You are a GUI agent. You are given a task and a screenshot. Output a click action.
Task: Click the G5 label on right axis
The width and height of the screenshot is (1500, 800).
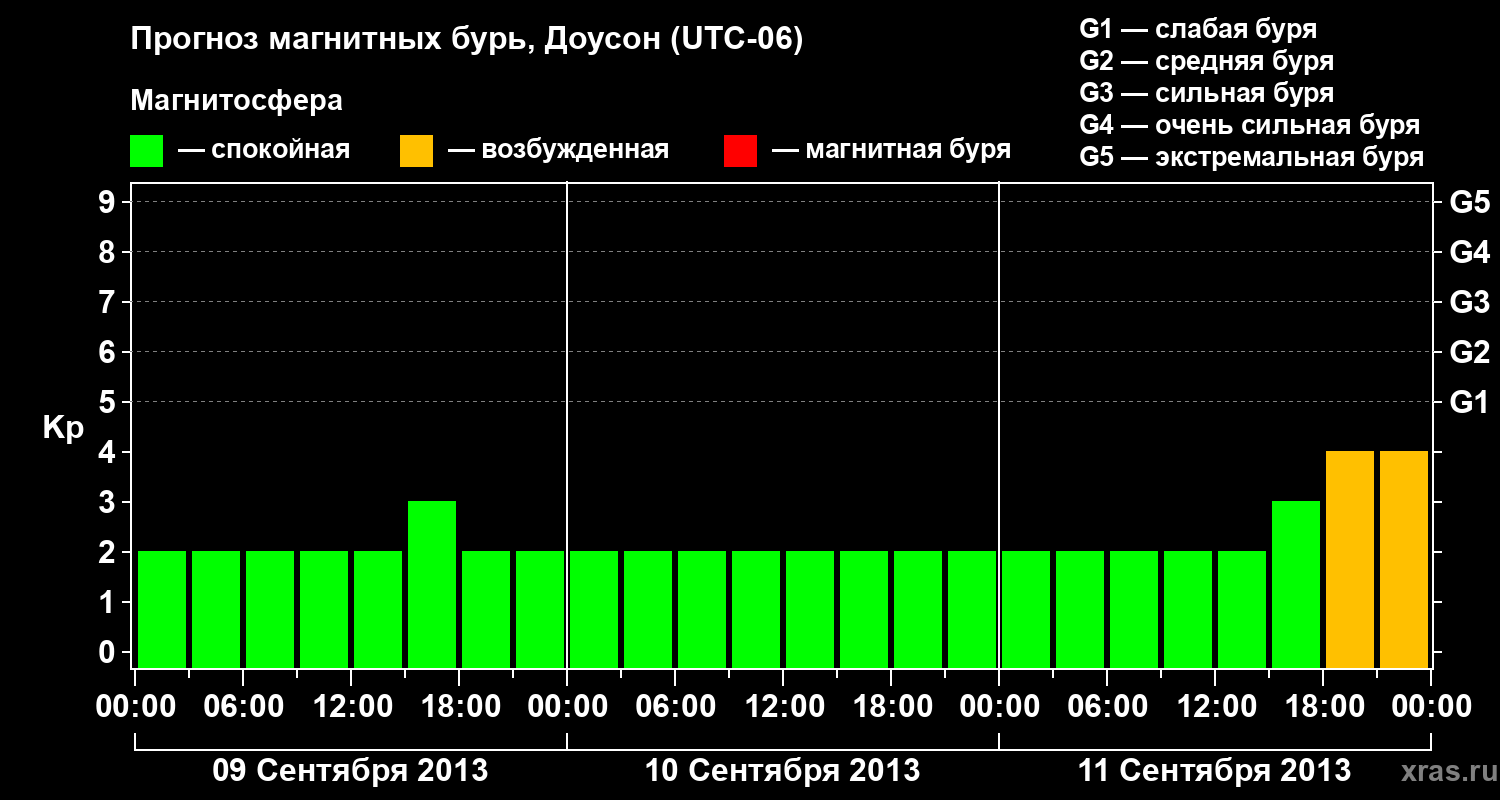pyautogui.click(x=1470, y=202)
